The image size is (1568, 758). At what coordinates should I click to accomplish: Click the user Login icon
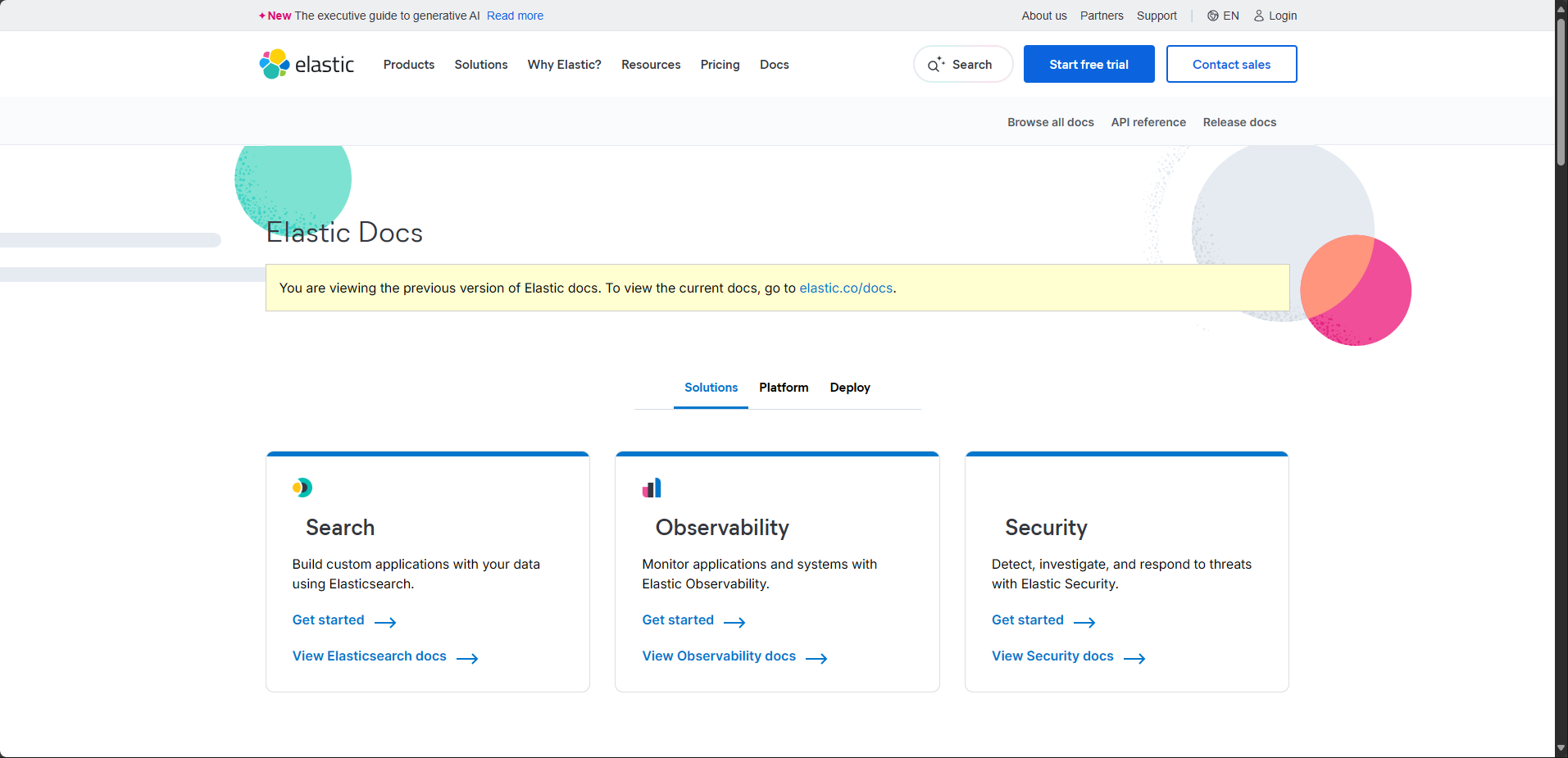pos(1258,16)
